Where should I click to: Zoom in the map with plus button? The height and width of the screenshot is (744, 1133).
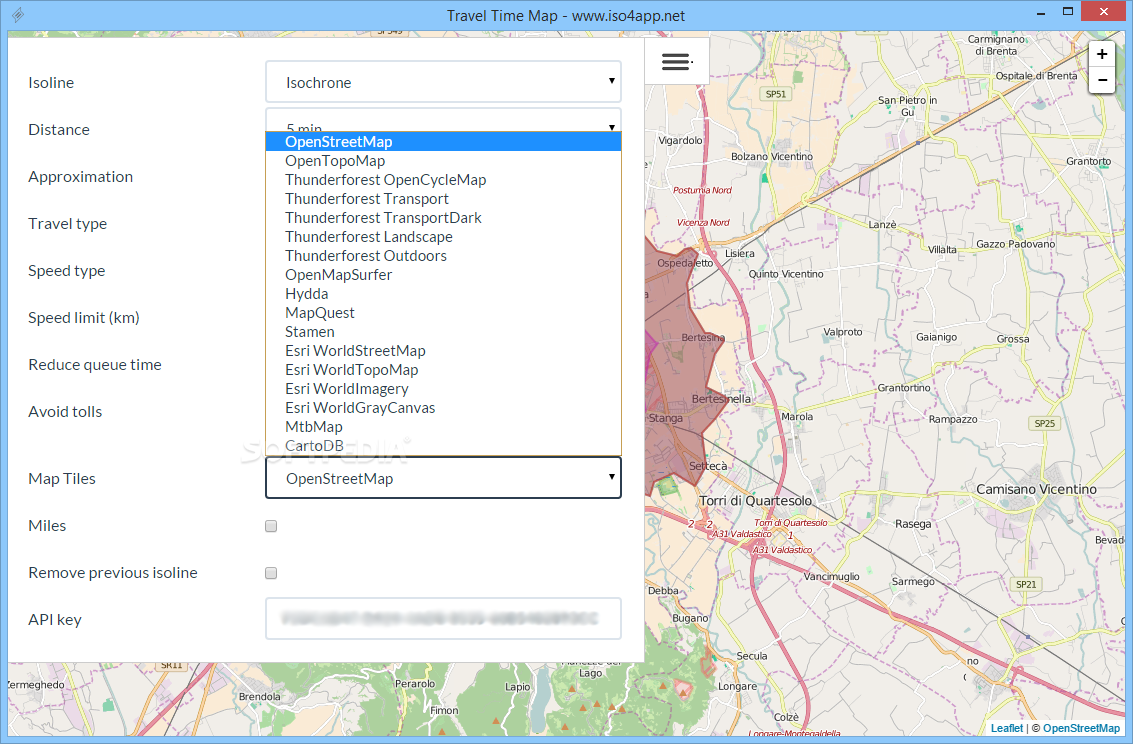[1102, 54]
